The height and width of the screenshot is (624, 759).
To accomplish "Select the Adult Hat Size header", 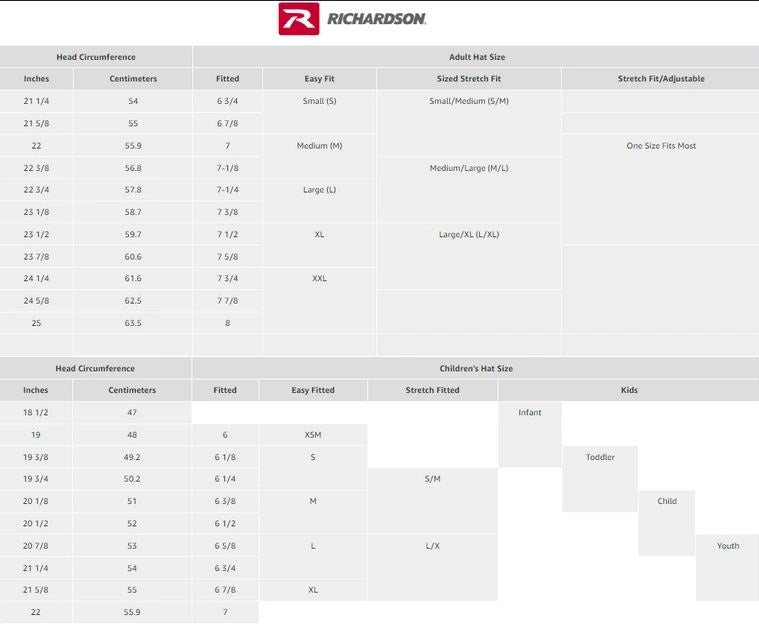I will (476, 57).
